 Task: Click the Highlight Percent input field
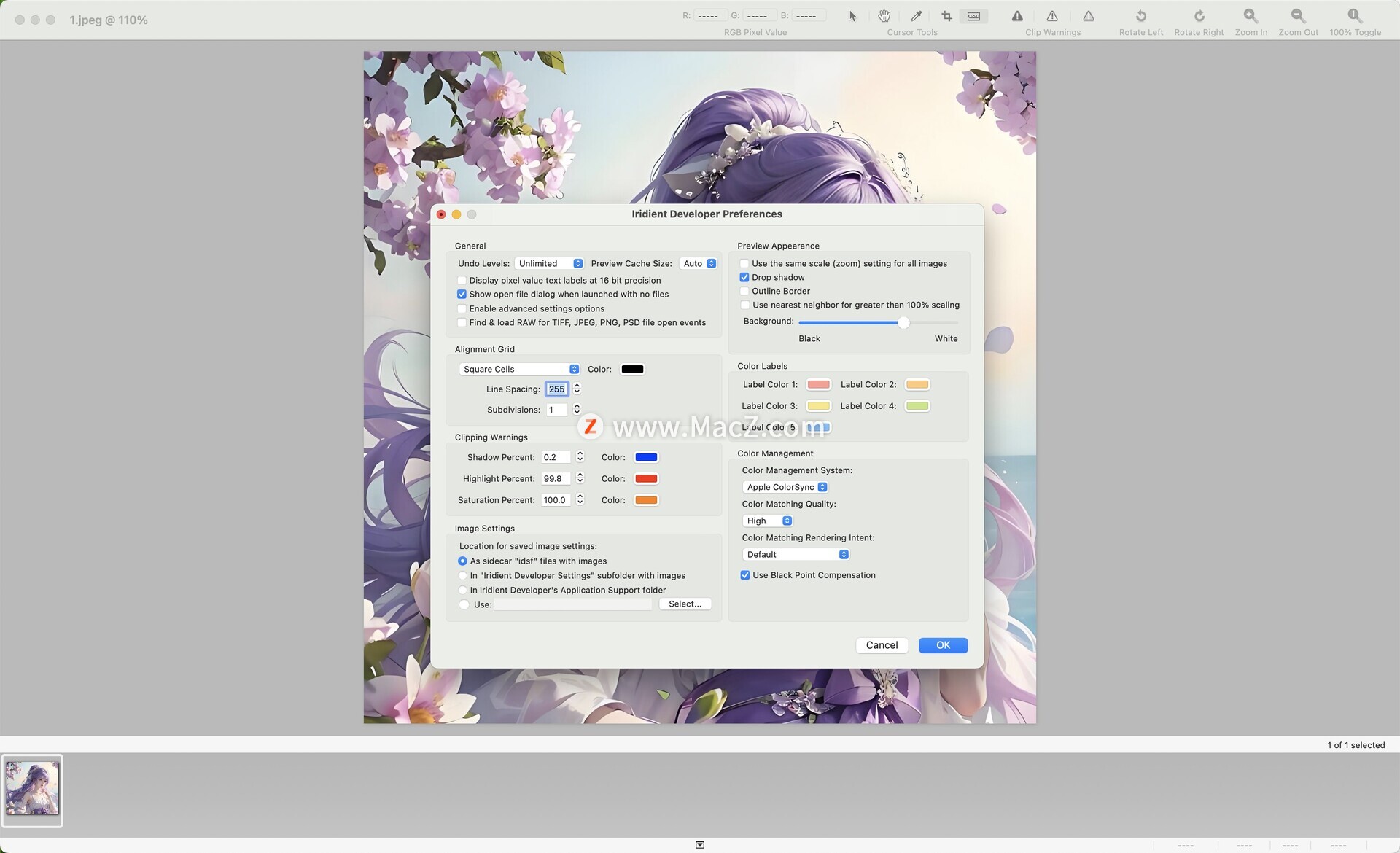tap(556, 479)
